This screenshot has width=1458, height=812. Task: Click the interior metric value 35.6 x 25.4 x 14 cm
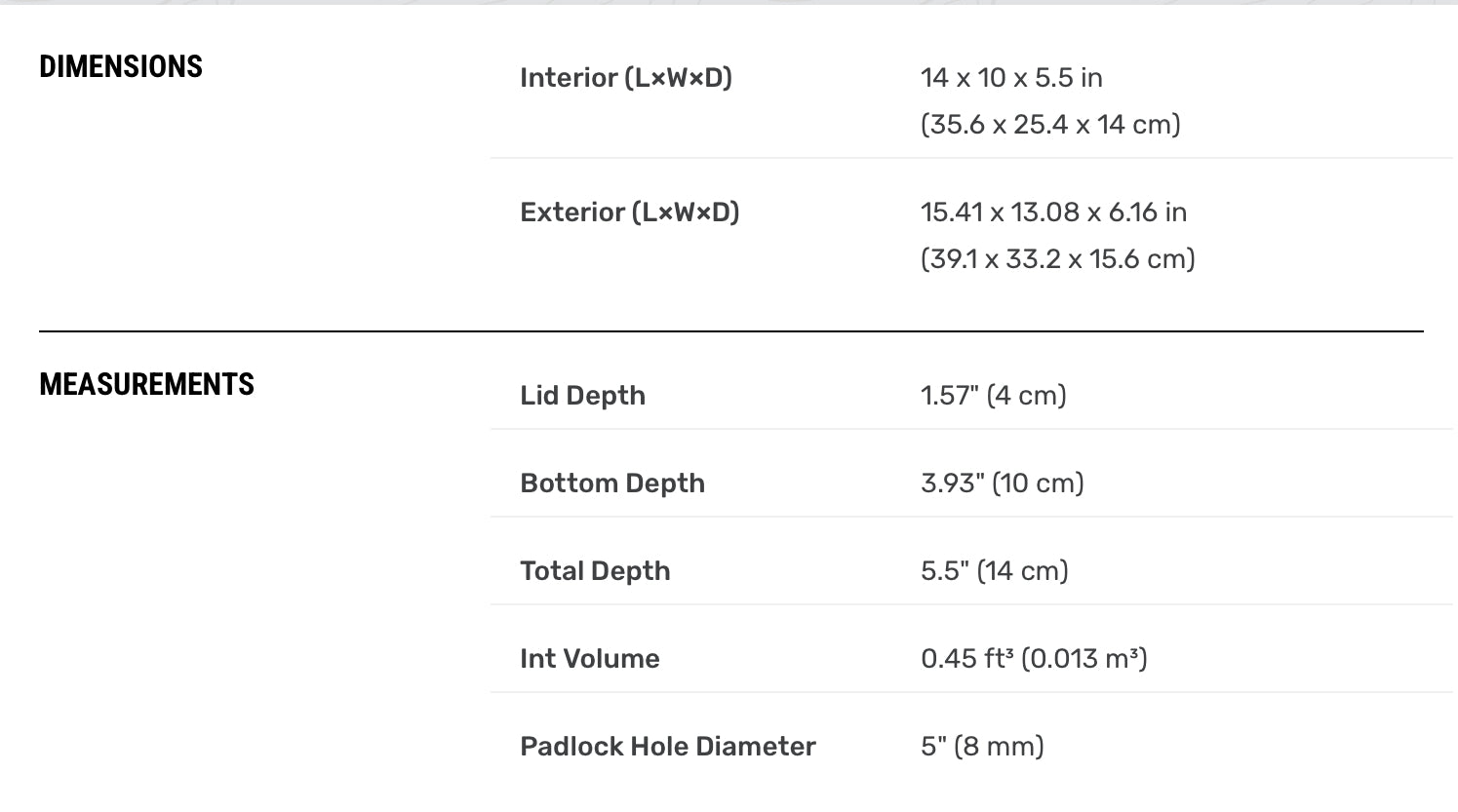click(1050, 125)
